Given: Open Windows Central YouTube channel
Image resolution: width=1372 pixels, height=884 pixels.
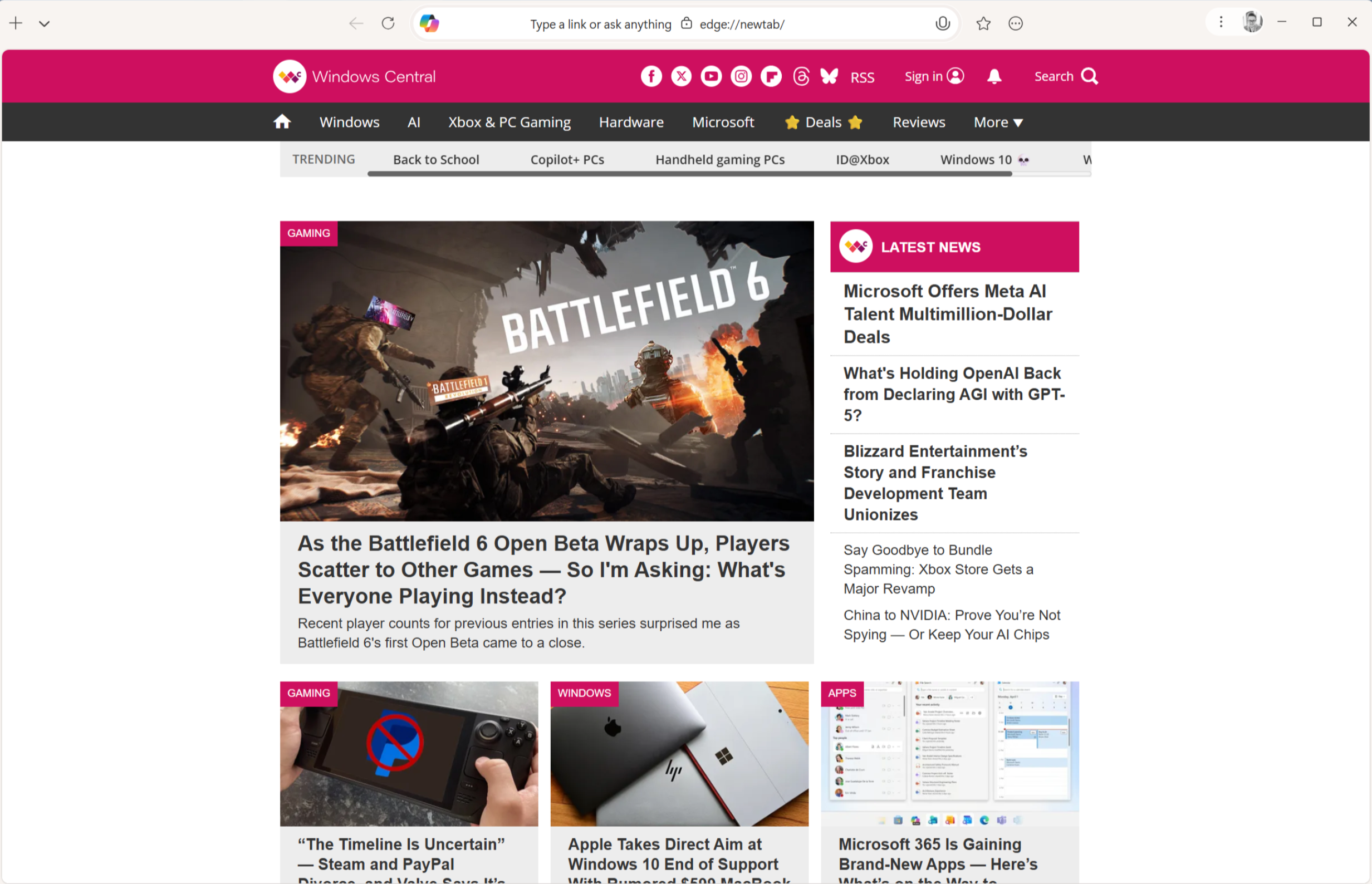Looking at the screenshot, I should (x=711, y=76).
